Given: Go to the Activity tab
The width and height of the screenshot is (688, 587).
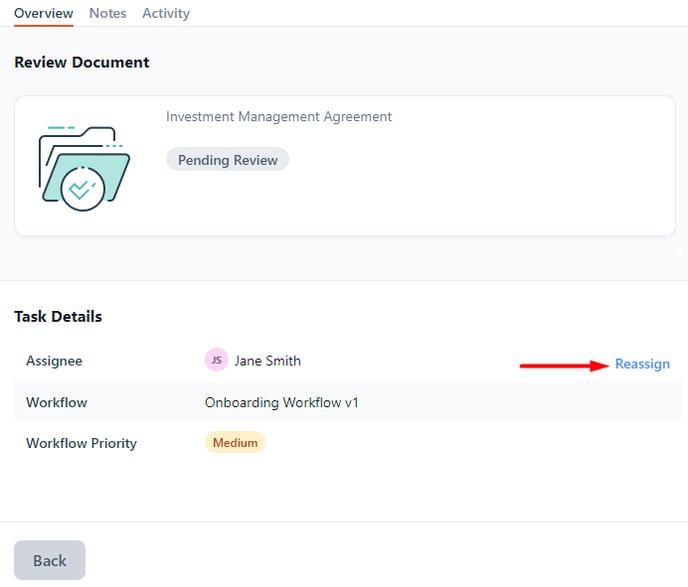Looking at the screenshot, I should point(166,13).
